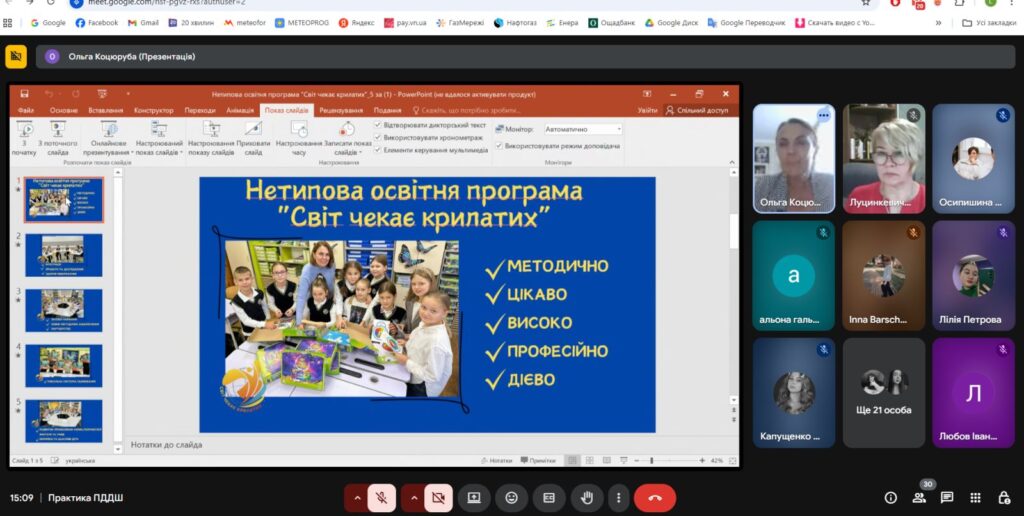Start slideshow from beginning (З початку)
Viewport: 1024px width, 516px height.
tap(24, 138)
